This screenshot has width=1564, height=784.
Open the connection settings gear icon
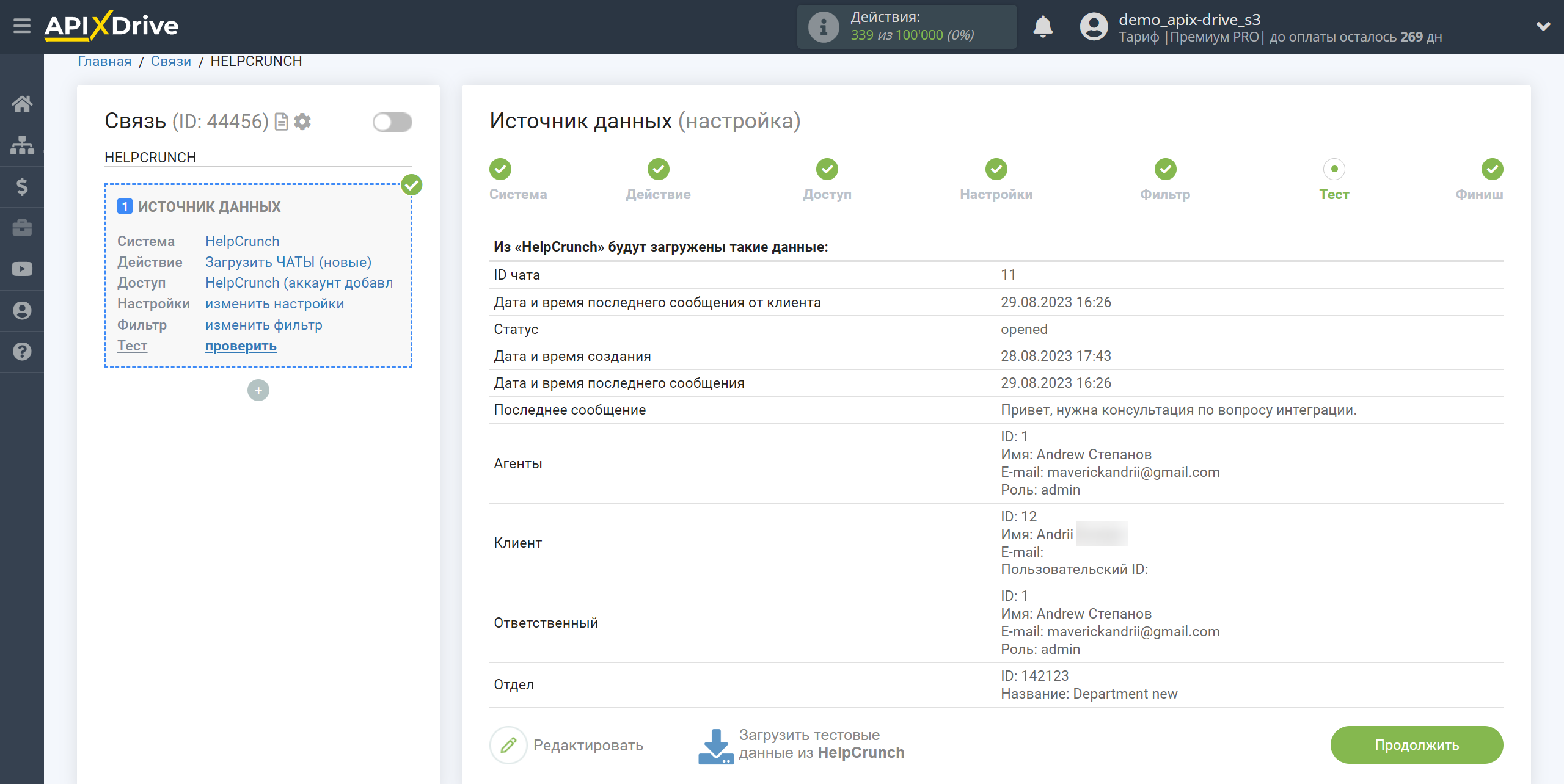[302, 122]
